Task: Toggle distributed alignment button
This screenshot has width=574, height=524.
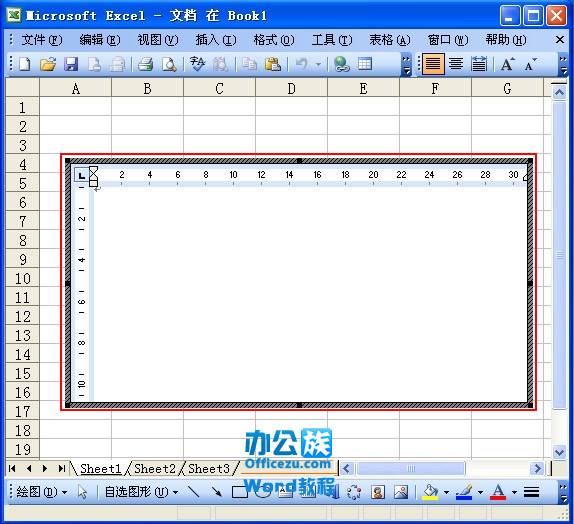Action: [479, 64]
